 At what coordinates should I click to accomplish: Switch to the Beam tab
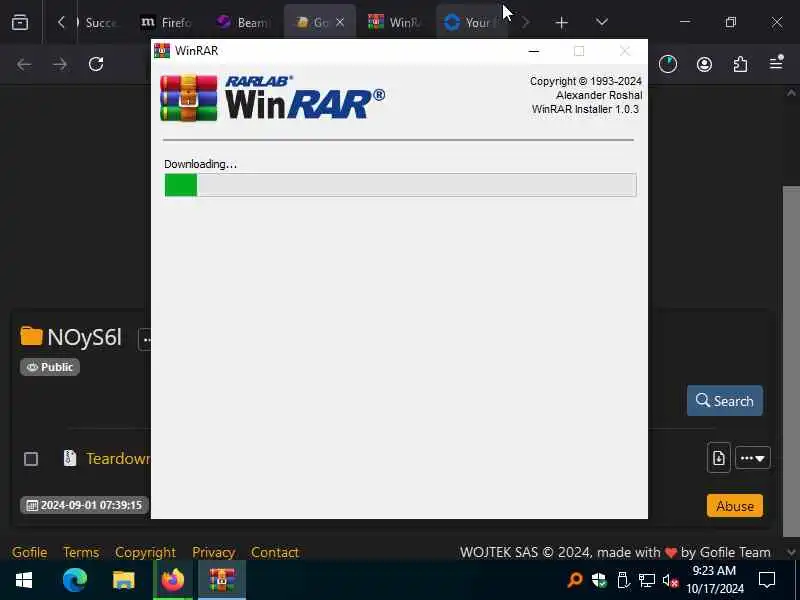click(x=243, y=23)
